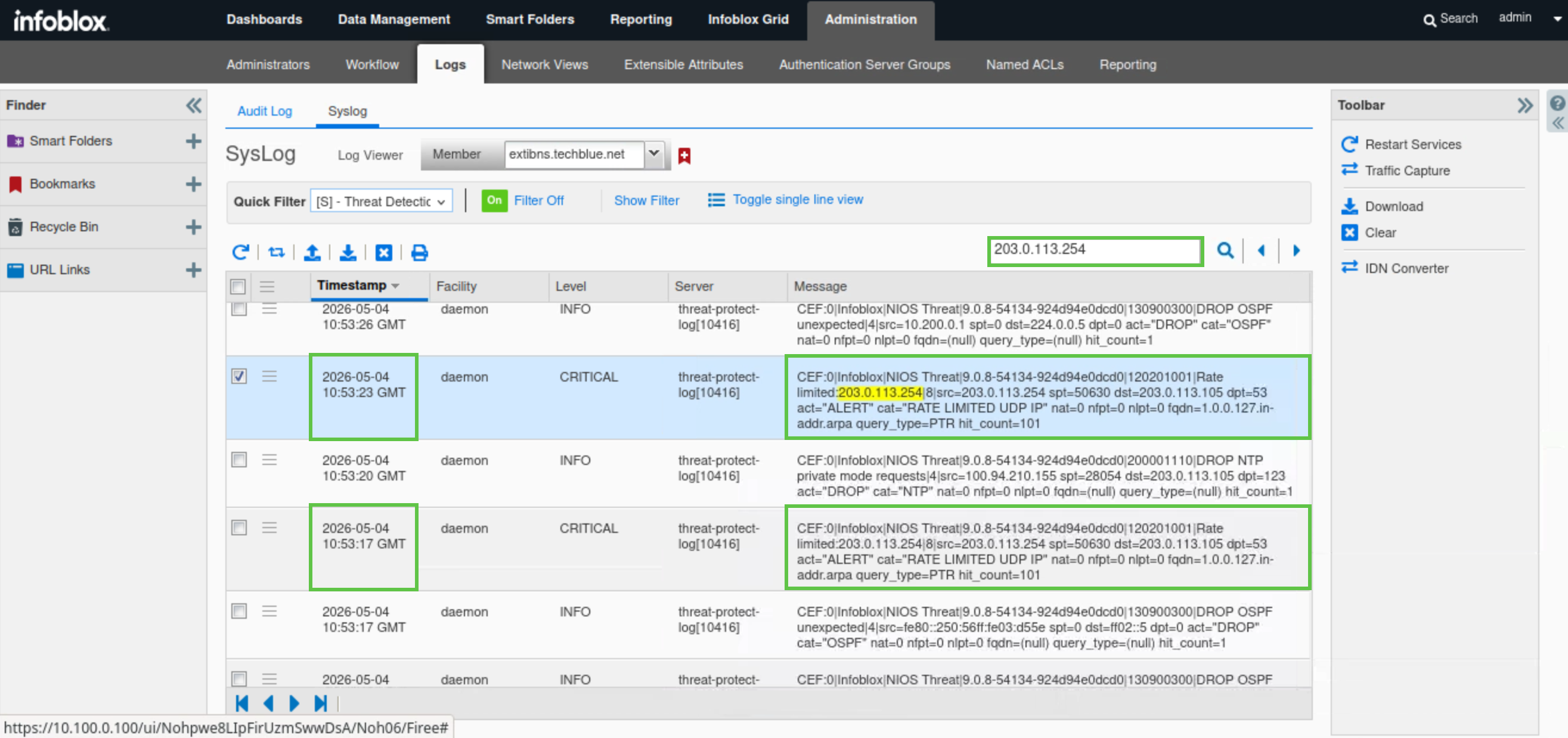Viewport: 1568px width, 738px height.
Task: Open the Quick Filter dropdown
Action: click(382, 201)
